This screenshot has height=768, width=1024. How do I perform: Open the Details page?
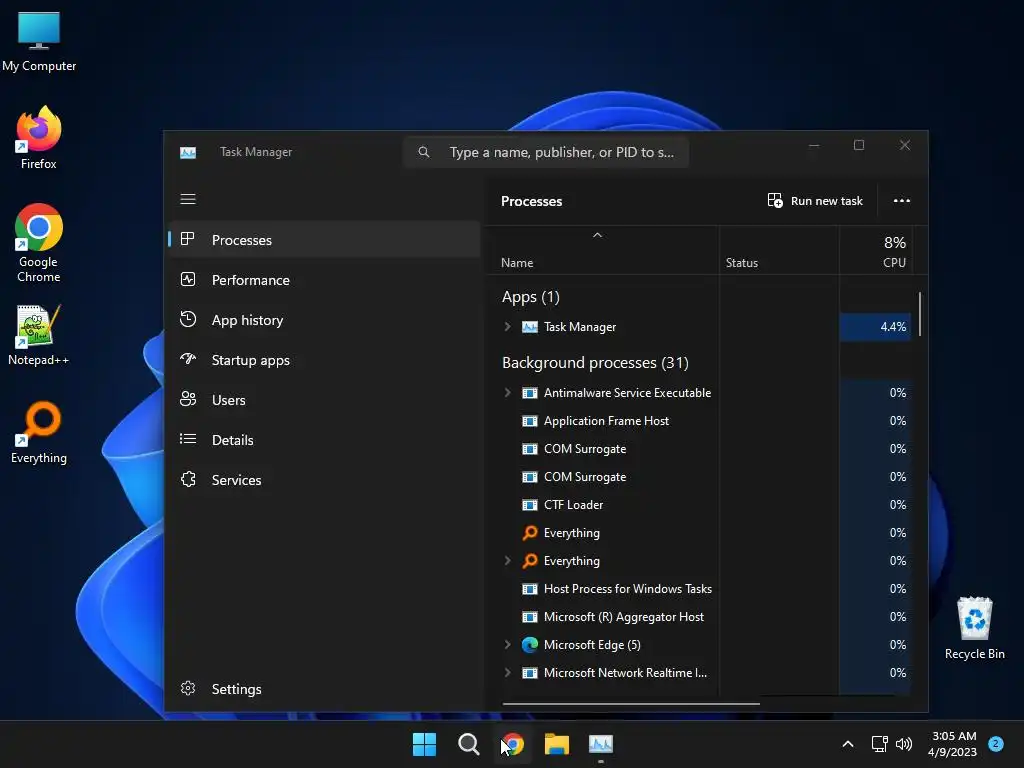pyautogui.click(x=325, y=440)
